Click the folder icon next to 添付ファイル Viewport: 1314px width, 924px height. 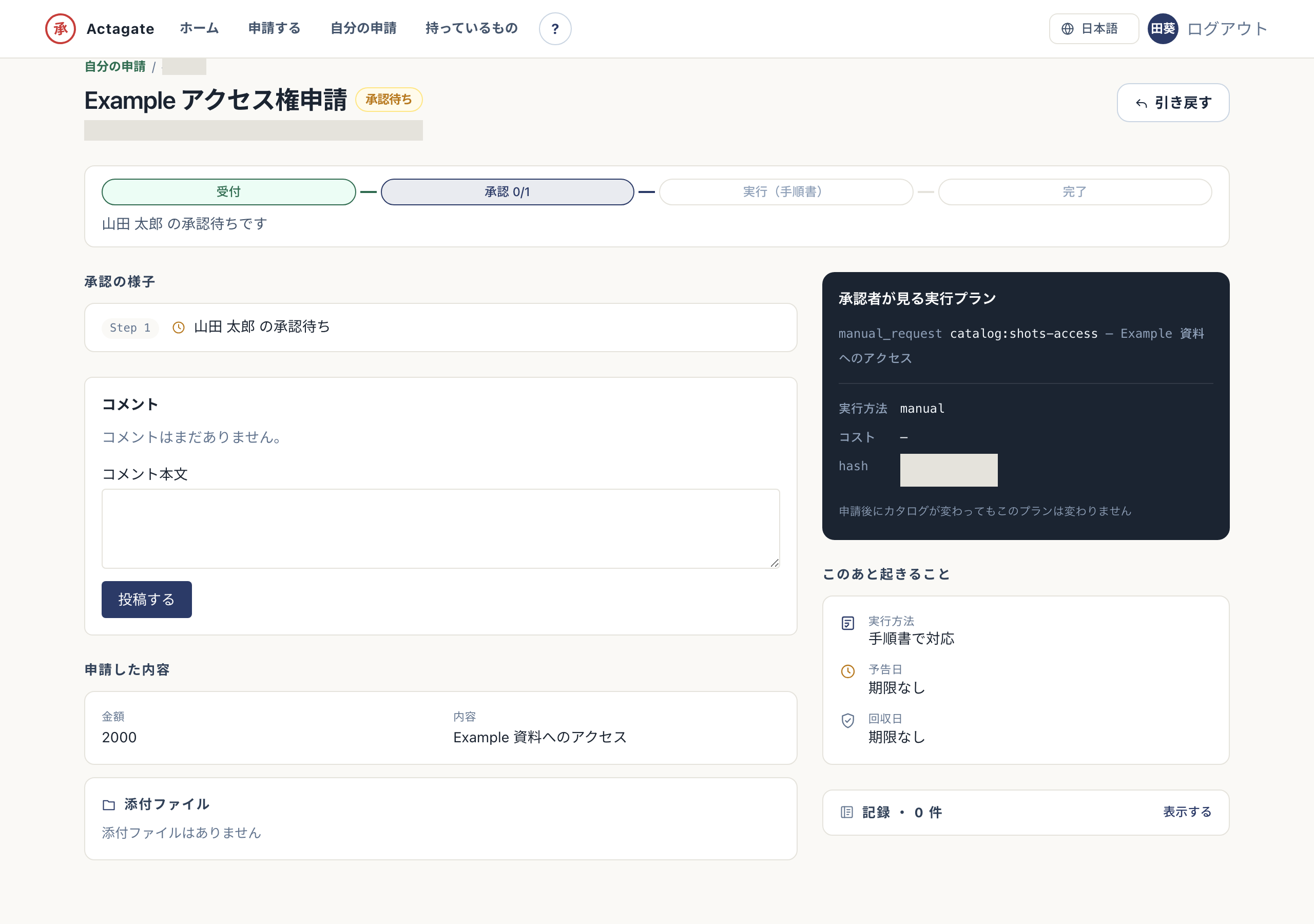pyautogui.click(x=109, y=805)
